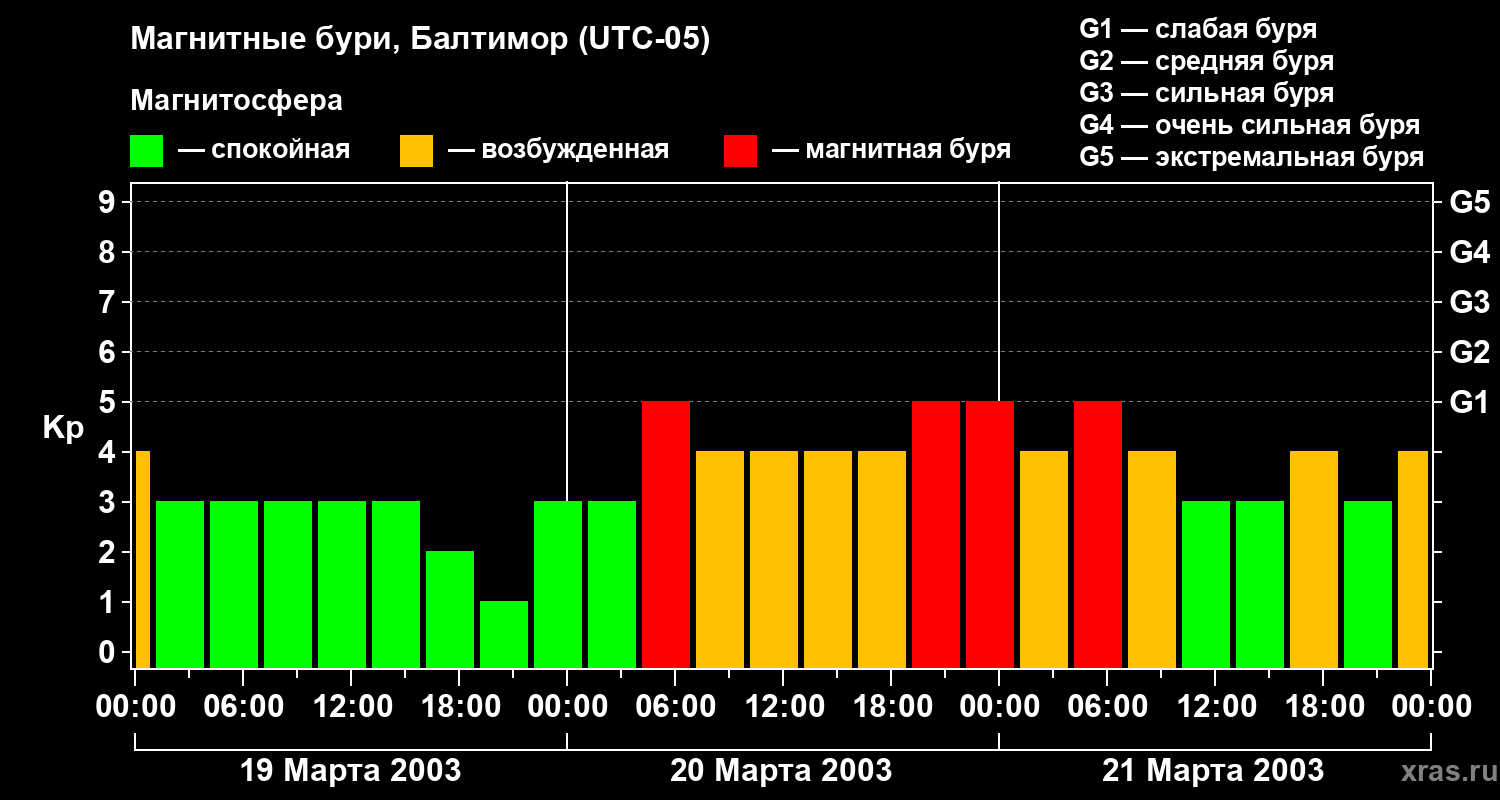Select the "21 Марта 2003" date label
The width and height of the screenshot is (1500, 800).
point(1213,771)
